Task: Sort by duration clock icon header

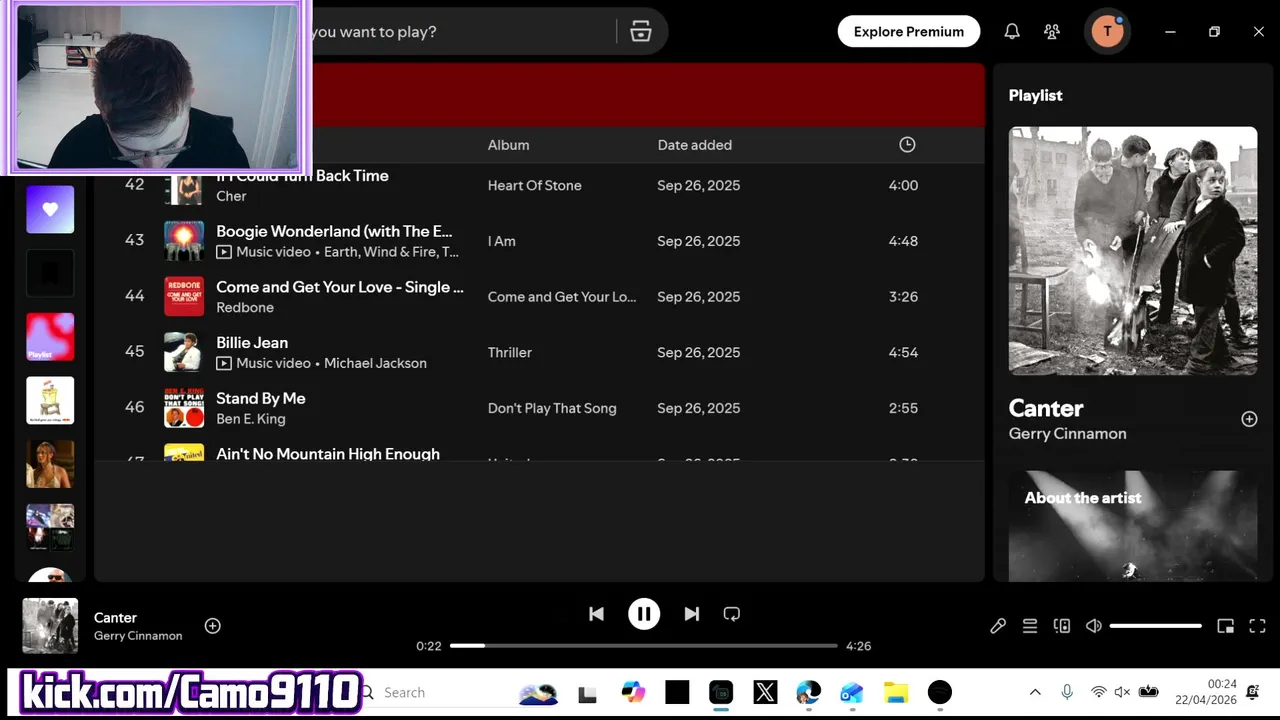Action: 907,145
